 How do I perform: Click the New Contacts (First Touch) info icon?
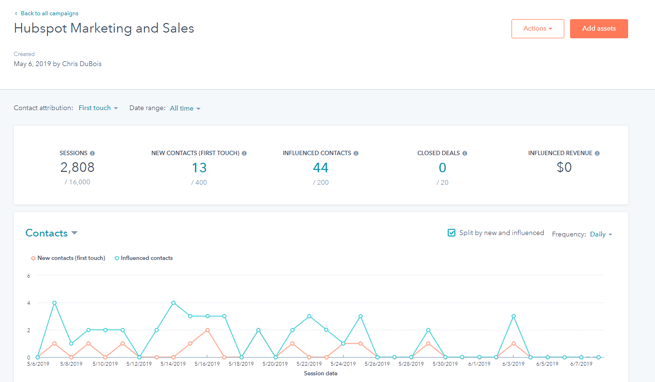pyautogui.click(x=244, y=153)
